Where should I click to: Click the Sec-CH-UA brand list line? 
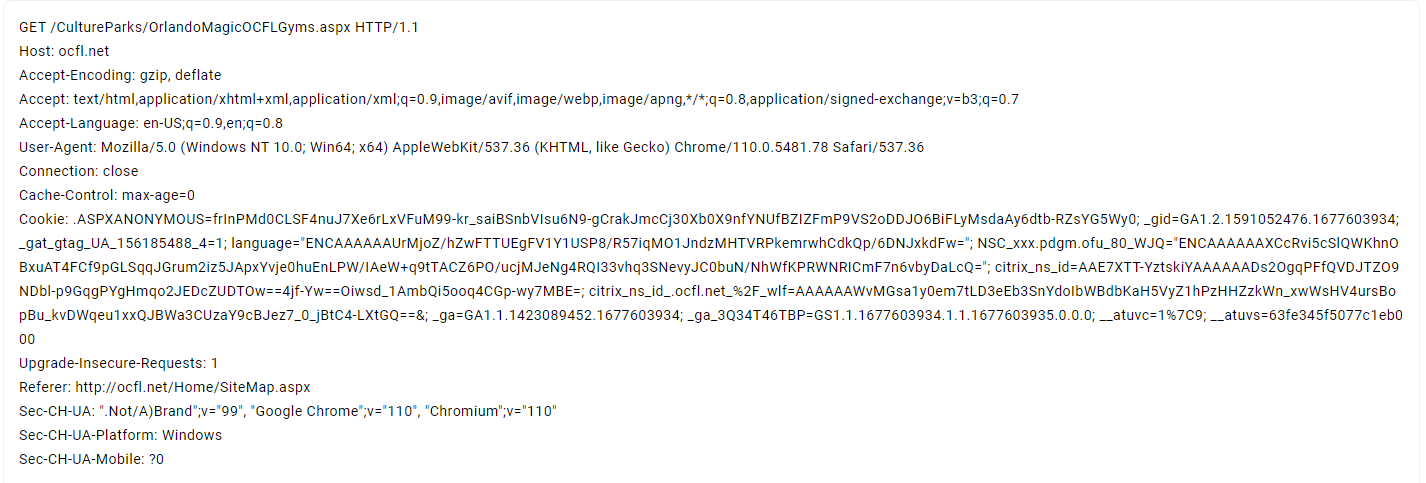[x=288, y=411]
